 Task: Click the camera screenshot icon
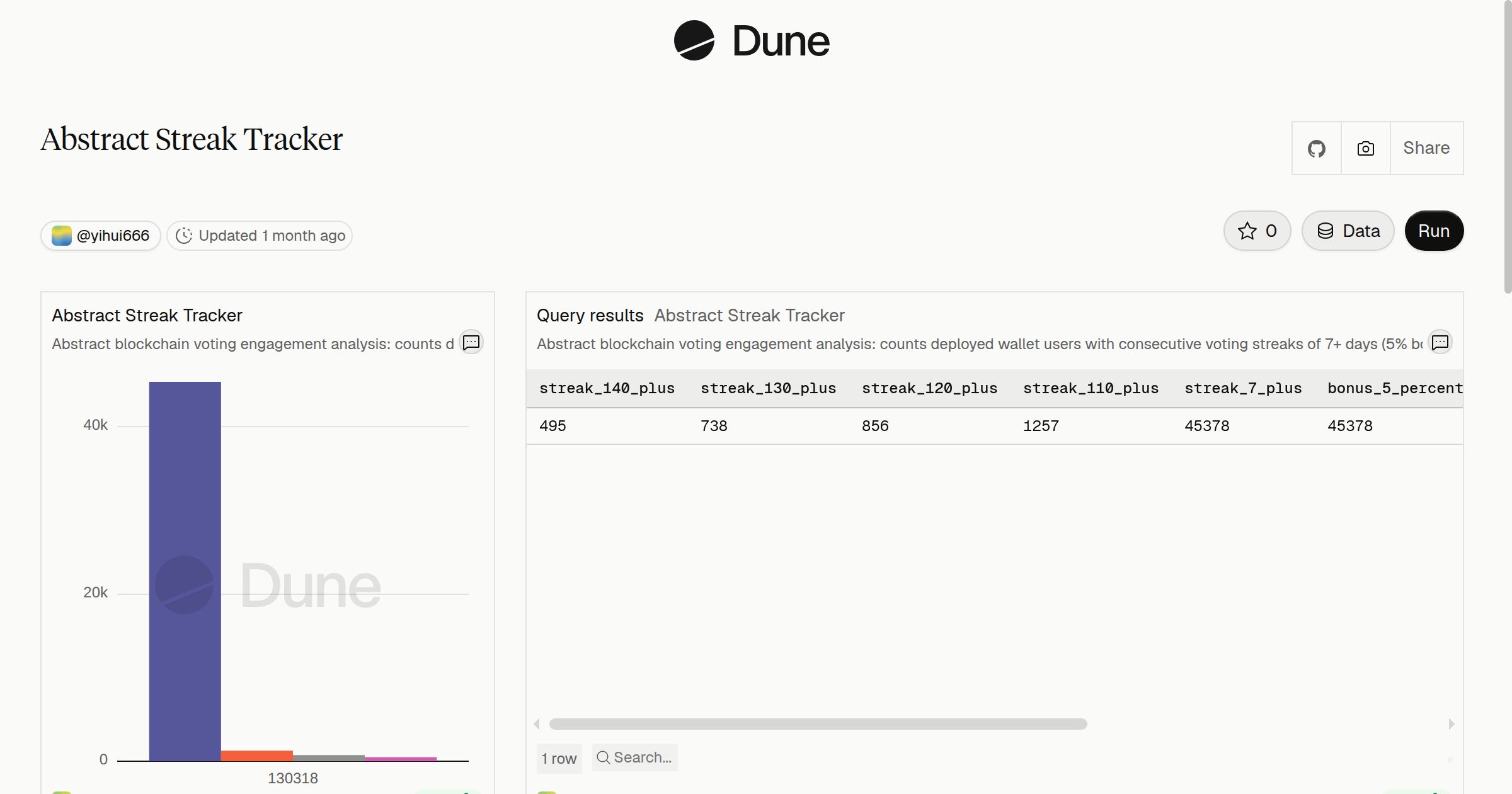1365,148
